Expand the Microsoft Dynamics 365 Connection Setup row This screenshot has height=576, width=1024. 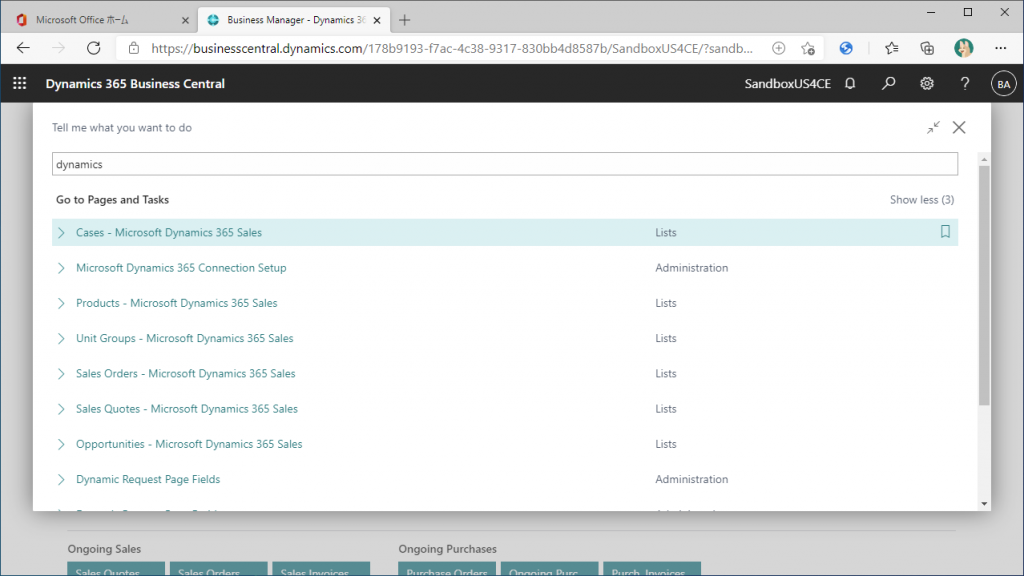click(61, 268)
